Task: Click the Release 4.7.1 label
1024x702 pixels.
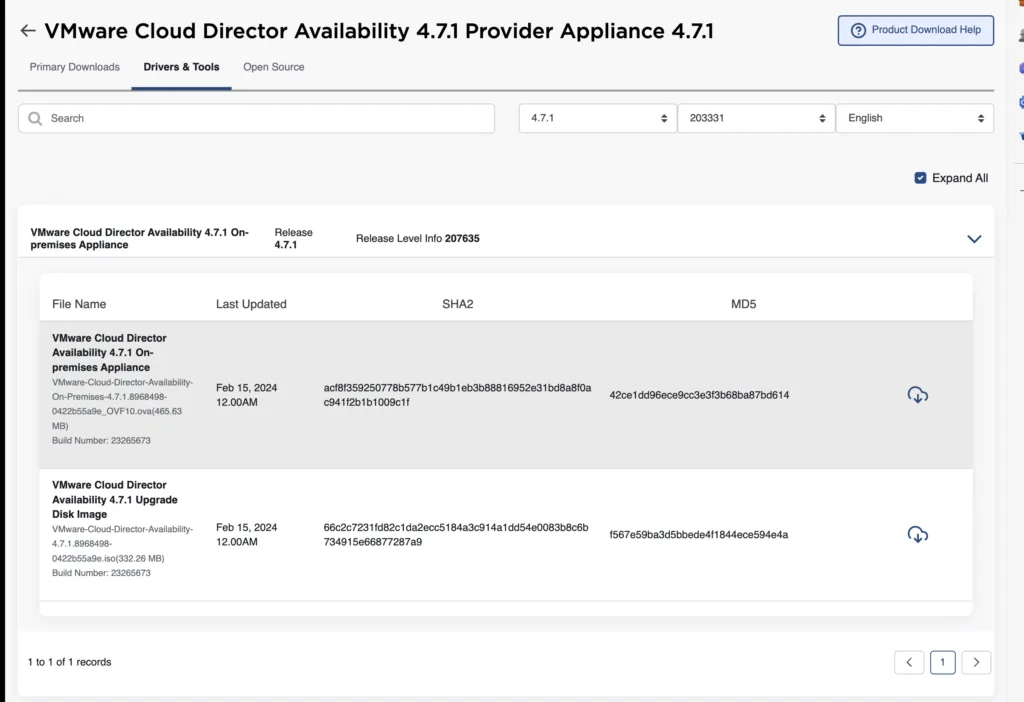Action: point(293,238)
